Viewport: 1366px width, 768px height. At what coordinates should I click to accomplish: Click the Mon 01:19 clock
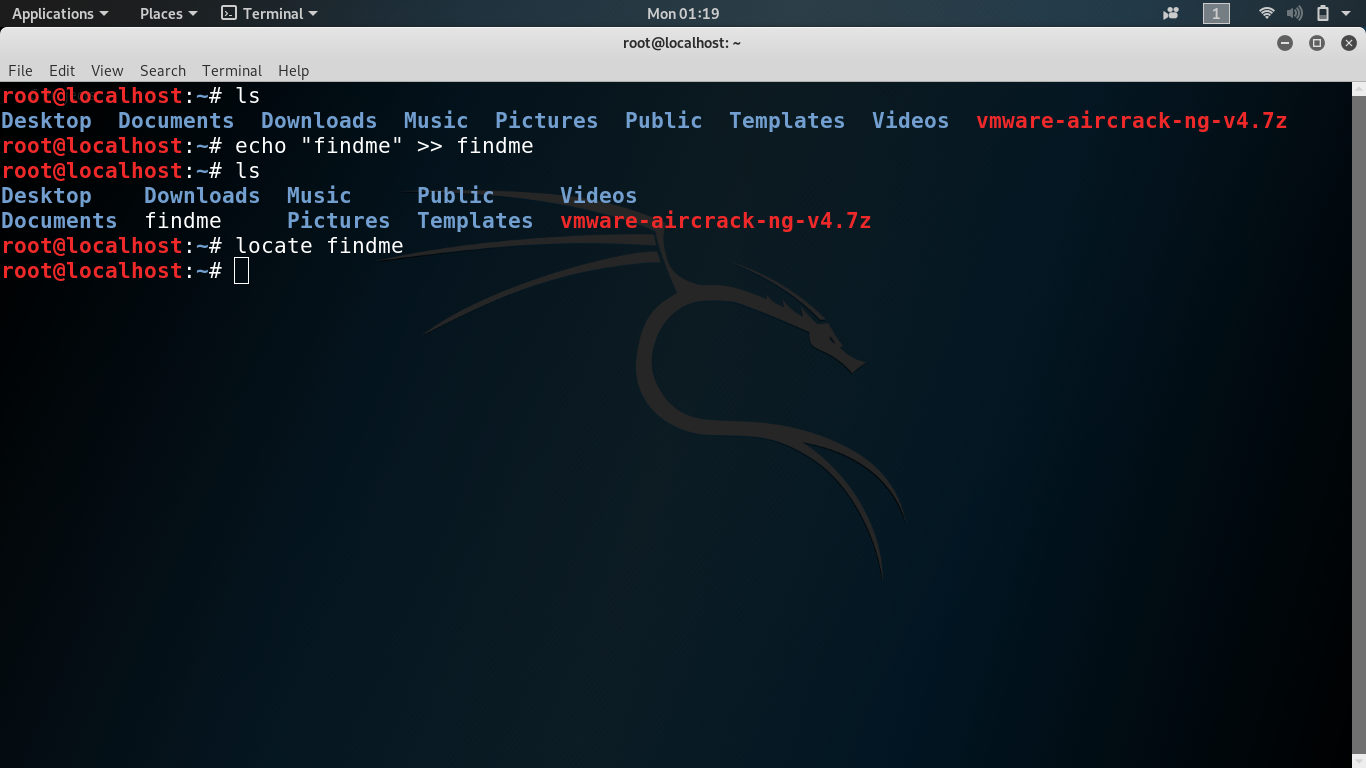pos(683,13)
